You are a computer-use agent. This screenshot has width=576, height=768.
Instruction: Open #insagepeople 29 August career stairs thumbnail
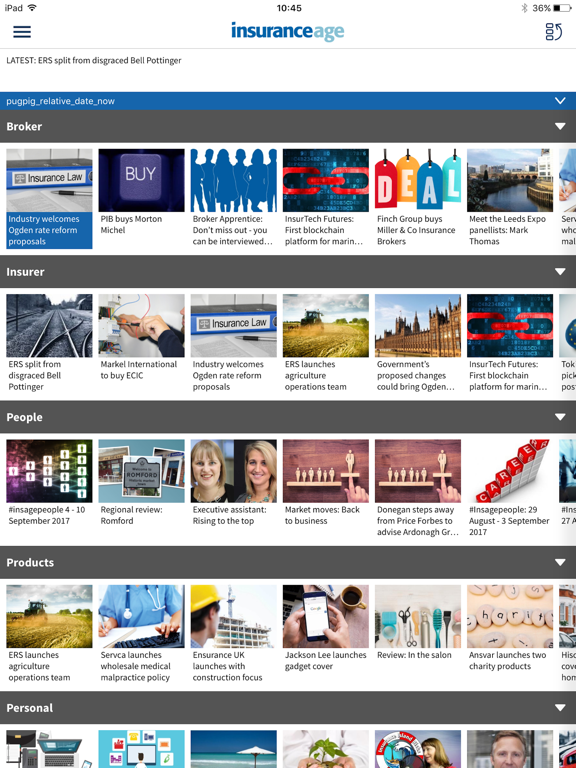(510, 471)
